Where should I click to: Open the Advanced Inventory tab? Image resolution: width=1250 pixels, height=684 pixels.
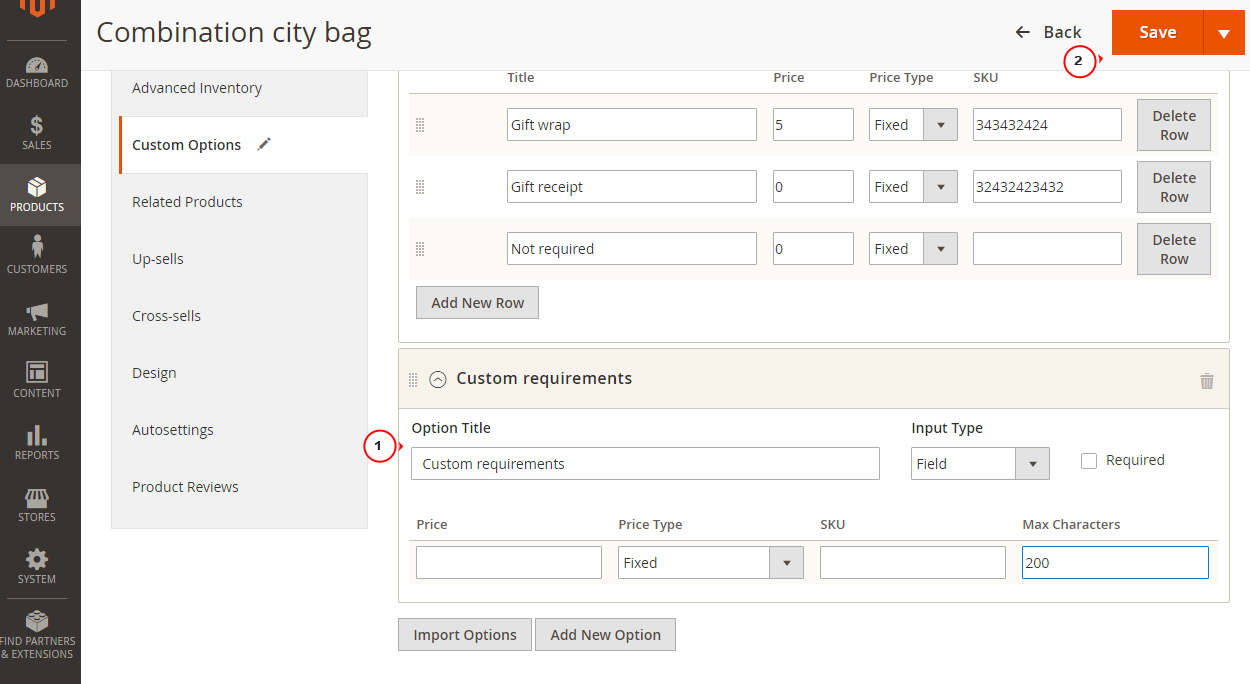(197, 88)
